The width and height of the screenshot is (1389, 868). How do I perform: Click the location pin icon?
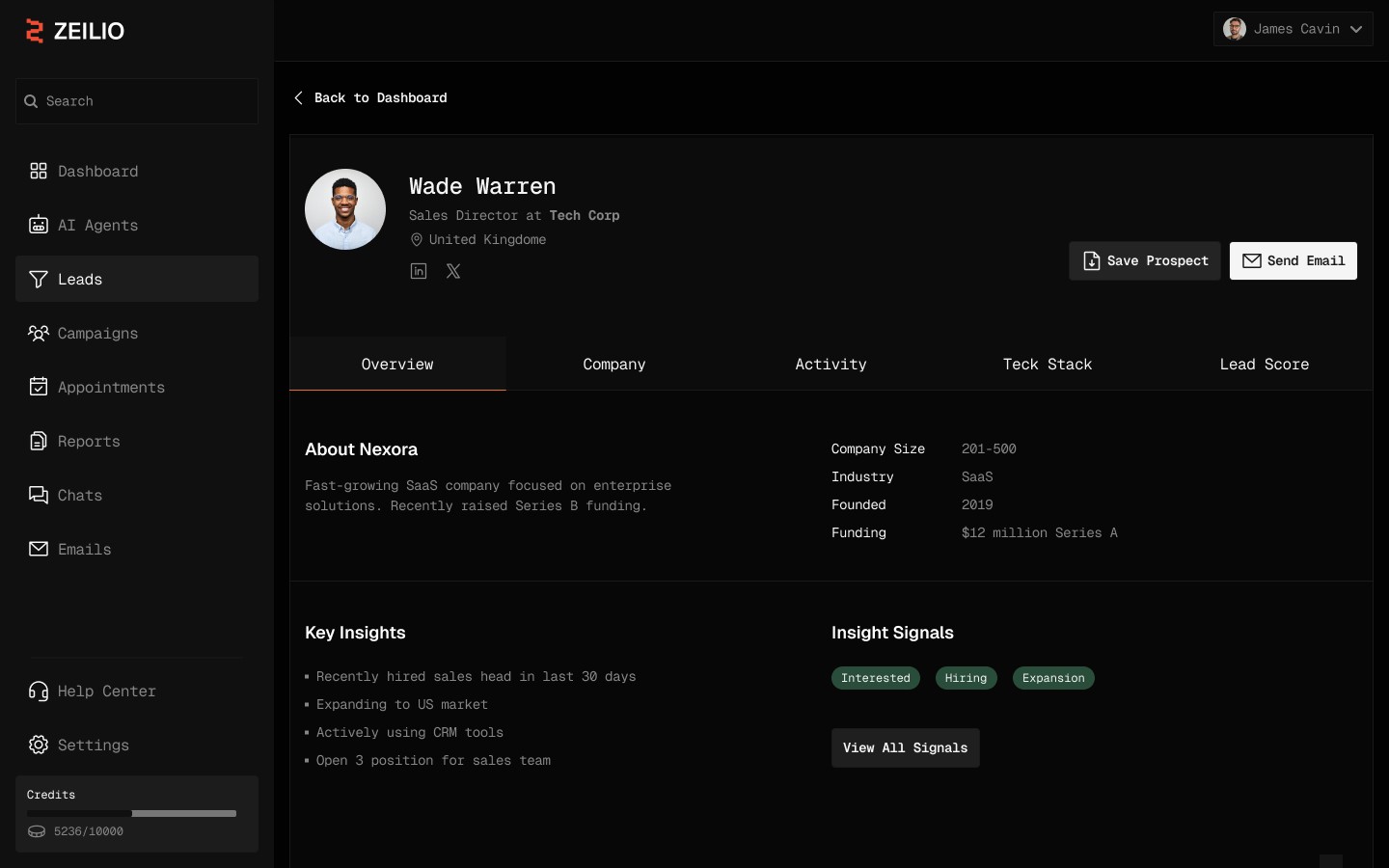click(x=417, y=239)
